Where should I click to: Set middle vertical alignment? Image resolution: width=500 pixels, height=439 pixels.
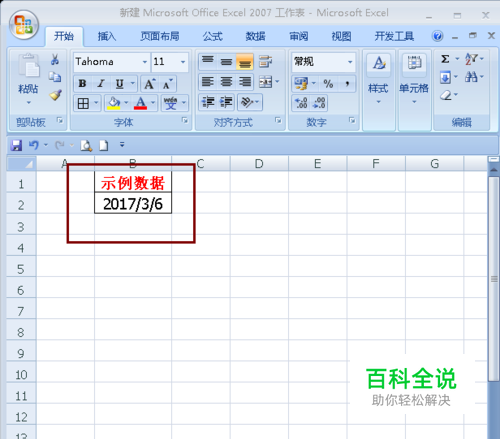[226, 61]
